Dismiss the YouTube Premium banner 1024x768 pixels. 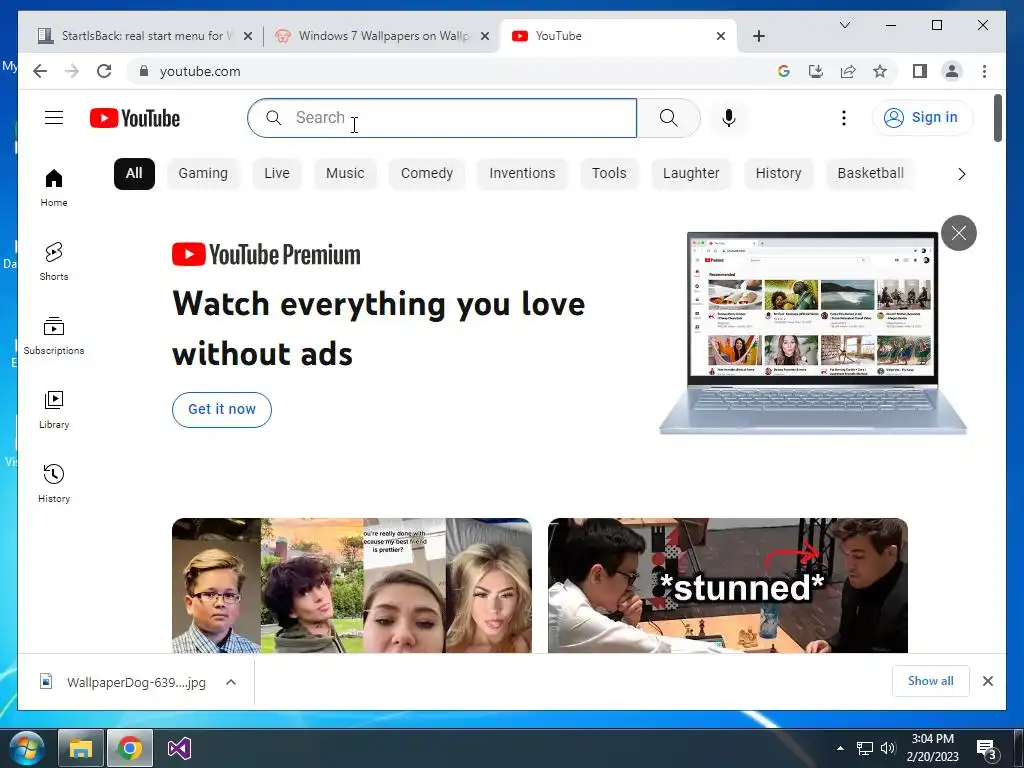pyautogui.click(x=959, y=232)
